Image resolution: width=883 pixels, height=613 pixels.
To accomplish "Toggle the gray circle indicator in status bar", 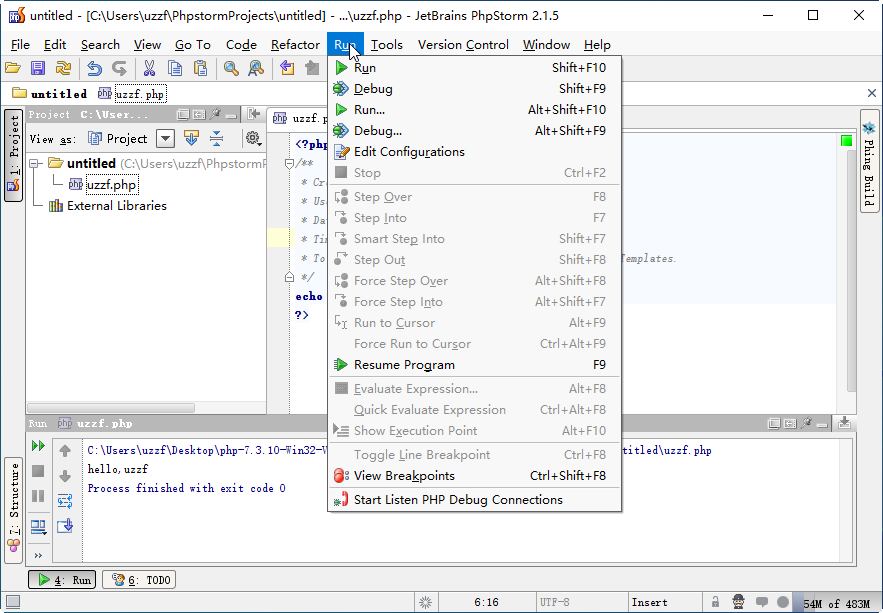I will pyautogui.click(x=783, y=602).
